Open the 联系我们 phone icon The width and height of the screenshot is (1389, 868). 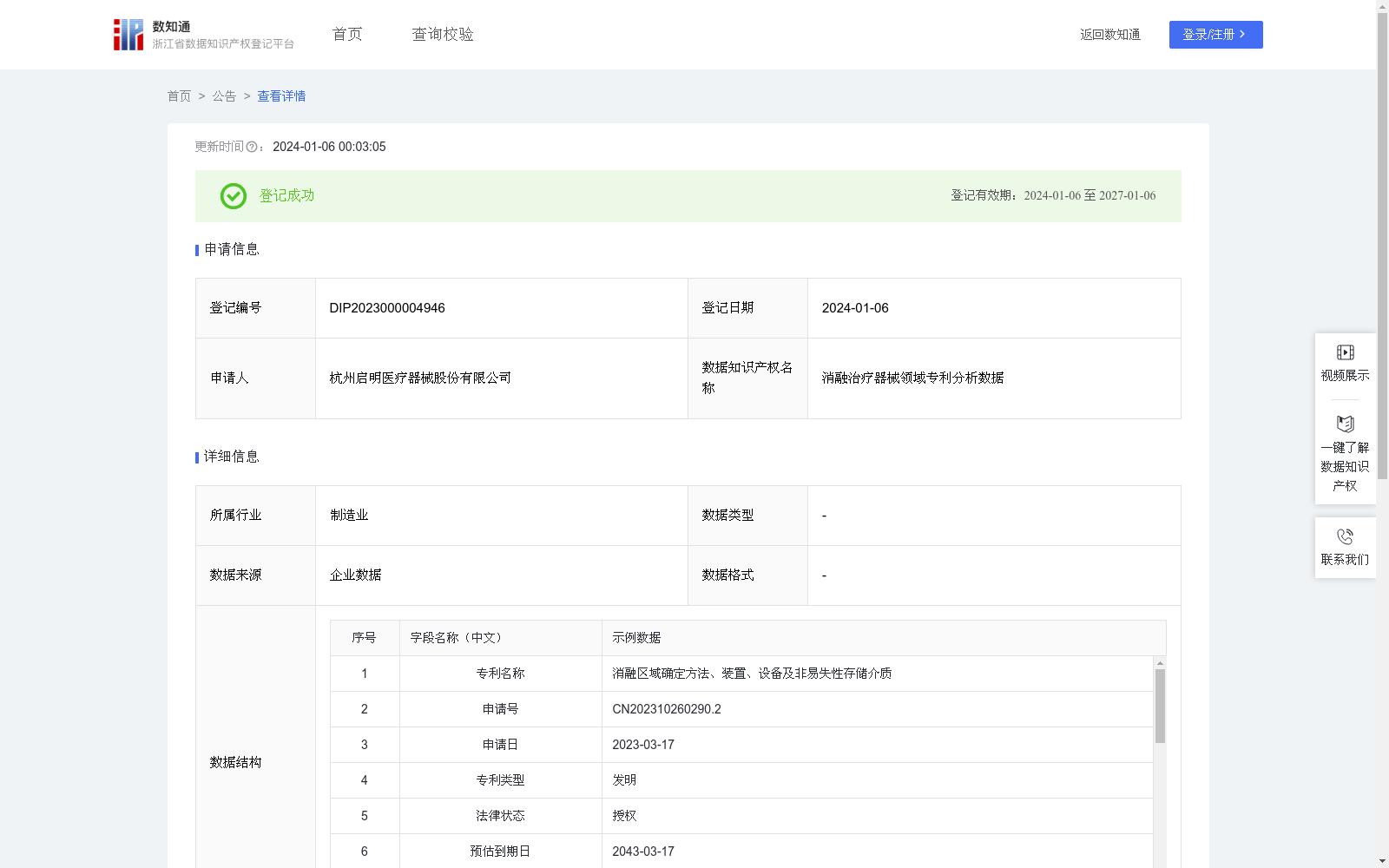[1345, 536]
